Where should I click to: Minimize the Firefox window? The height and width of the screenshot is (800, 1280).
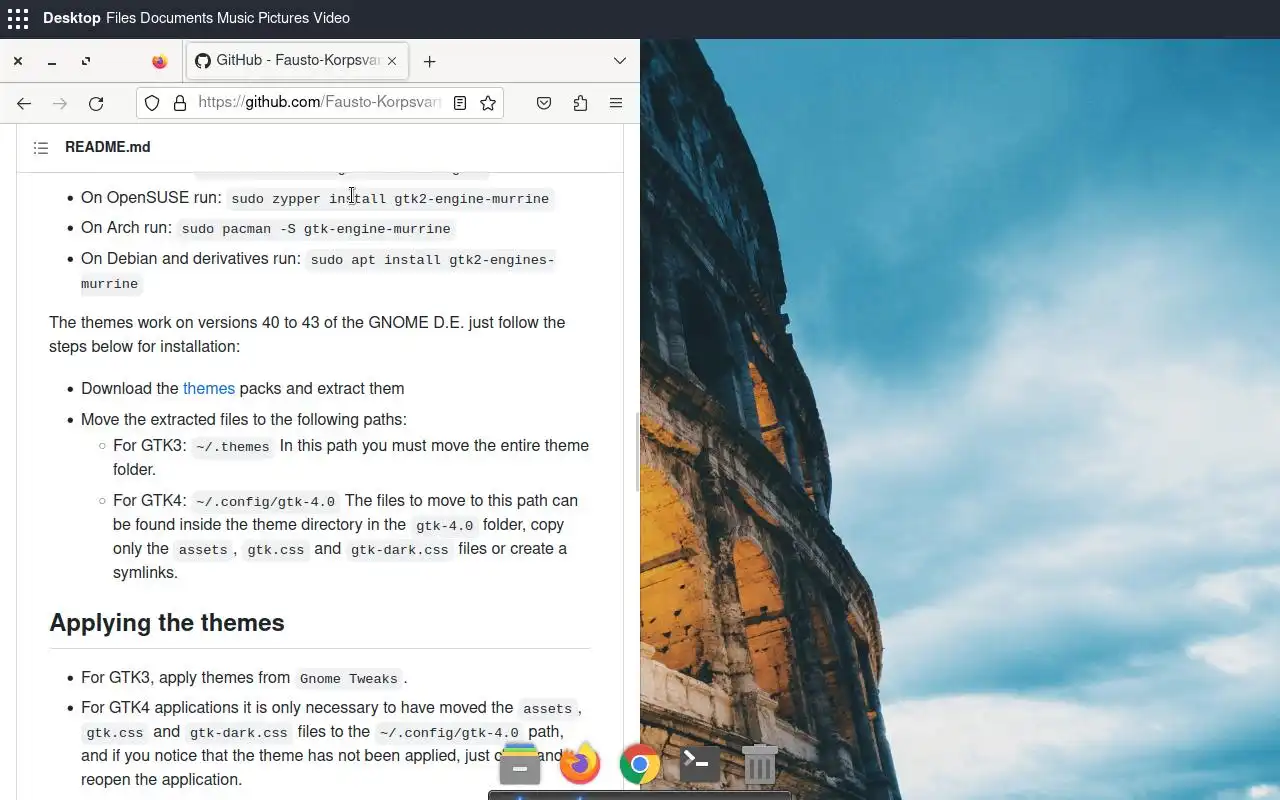(52, 61)
